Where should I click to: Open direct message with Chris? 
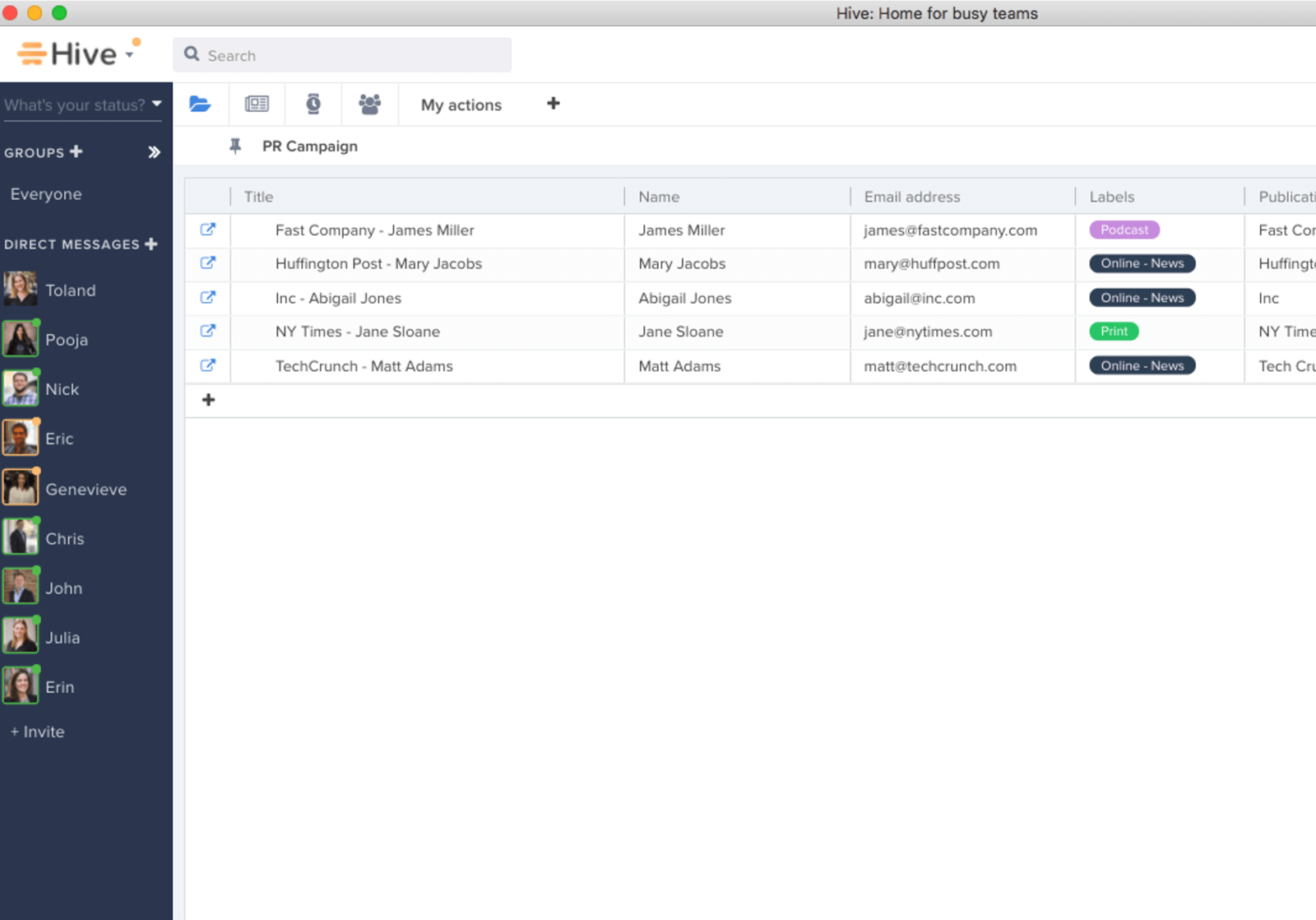point(65,539)
